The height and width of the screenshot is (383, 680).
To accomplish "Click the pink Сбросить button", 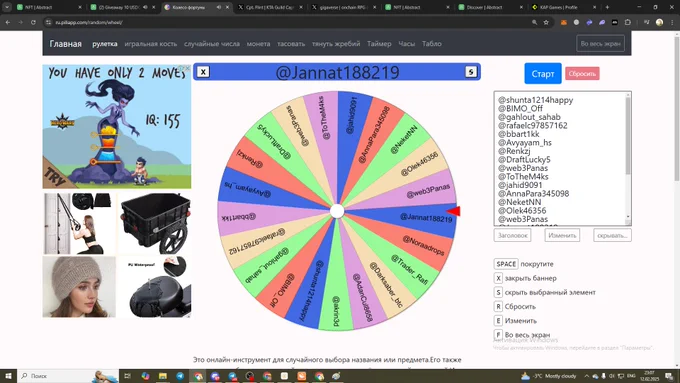I will (x=582, y=74).
